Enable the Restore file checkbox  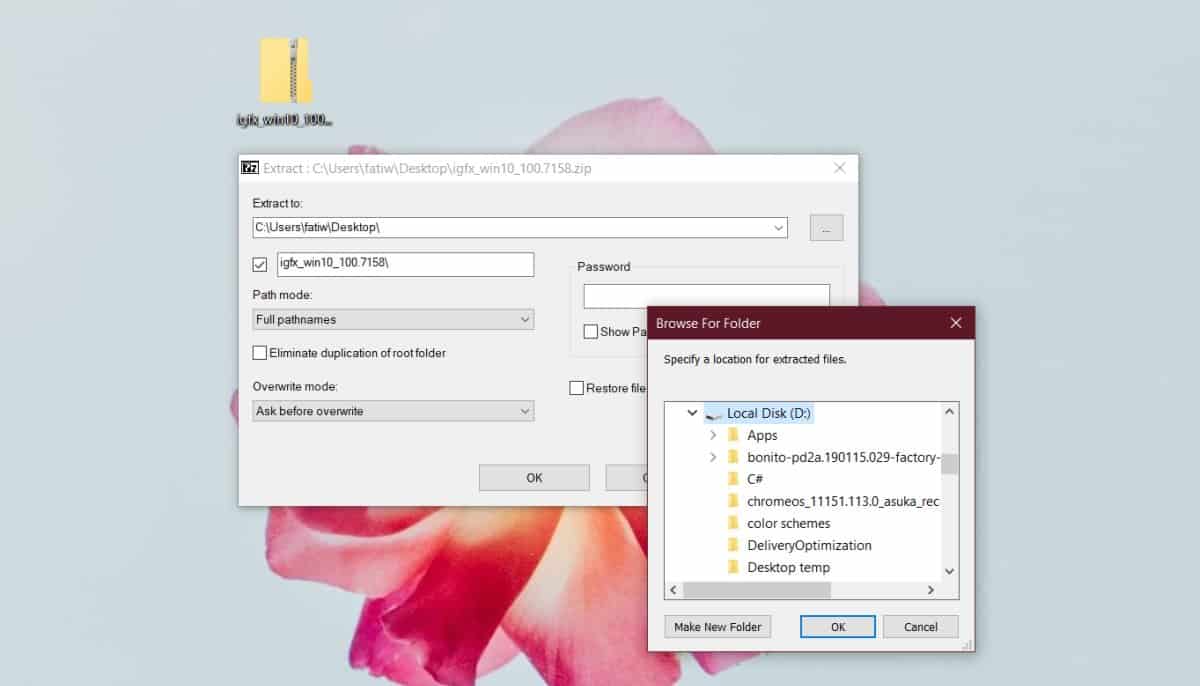coord(577,388)
